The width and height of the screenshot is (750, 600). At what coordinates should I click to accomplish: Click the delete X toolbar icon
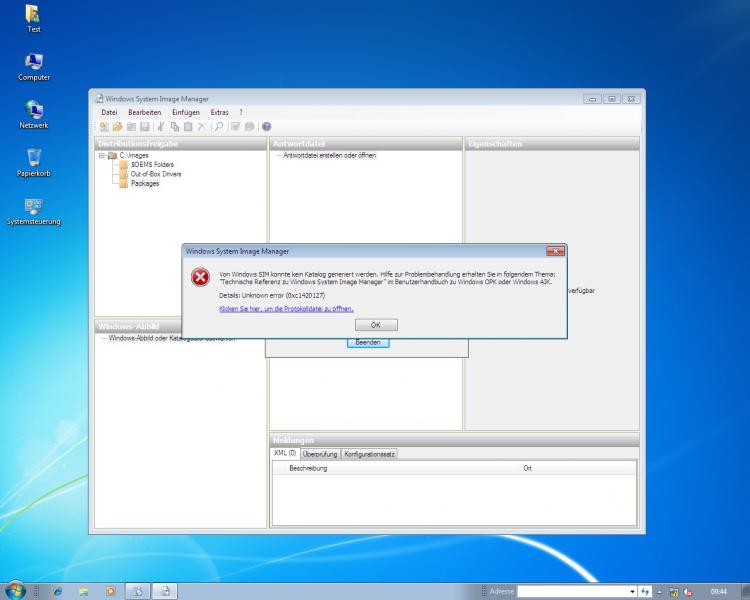tap(201, 127)
